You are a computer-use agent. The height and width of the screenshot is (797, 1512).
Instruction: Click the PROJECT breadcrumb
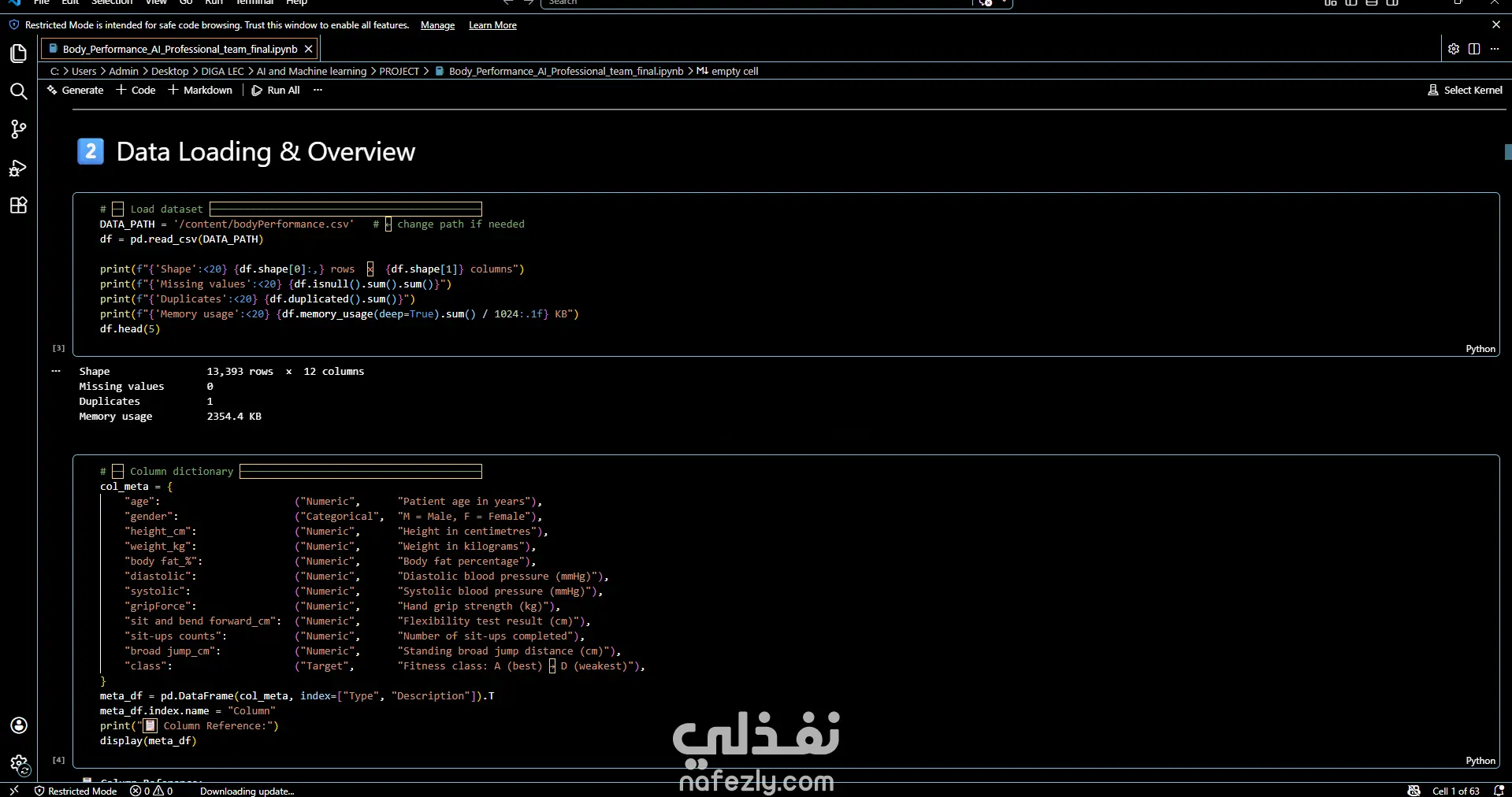pos(399,71)
